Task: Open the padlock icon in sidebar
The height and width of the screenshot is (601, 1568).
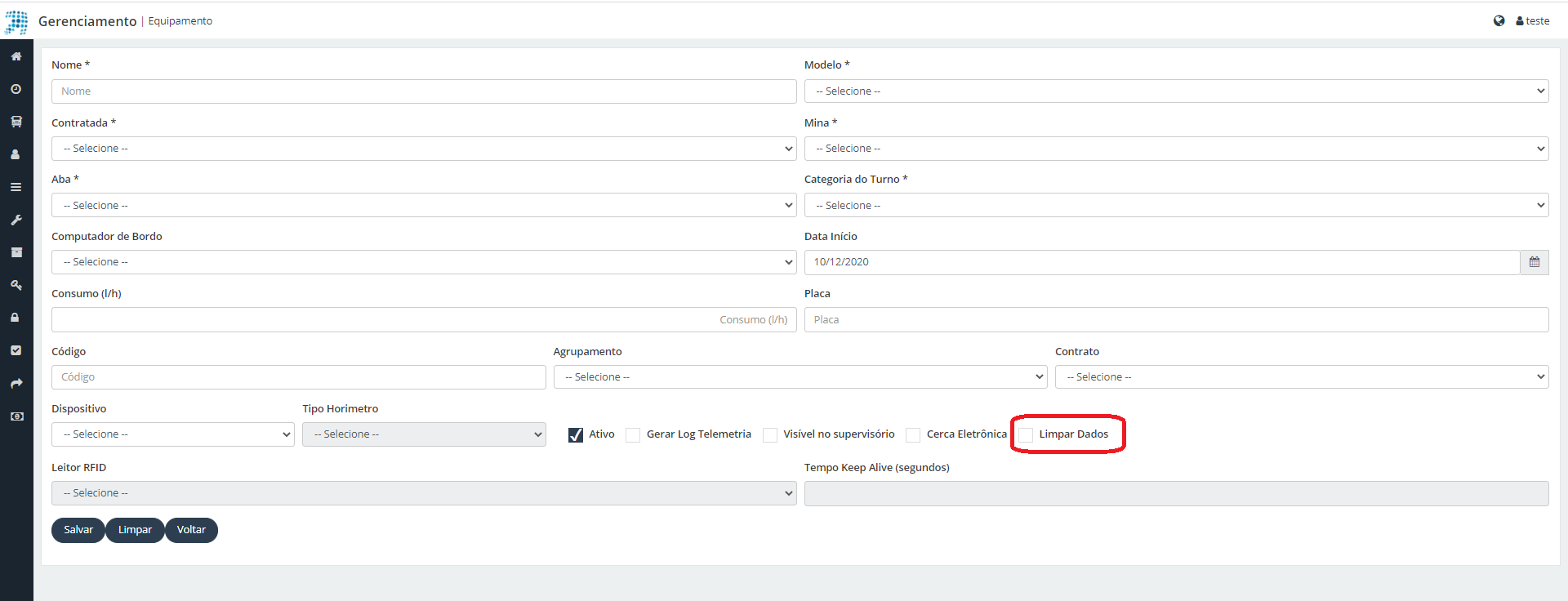Action: pos(16,318)
